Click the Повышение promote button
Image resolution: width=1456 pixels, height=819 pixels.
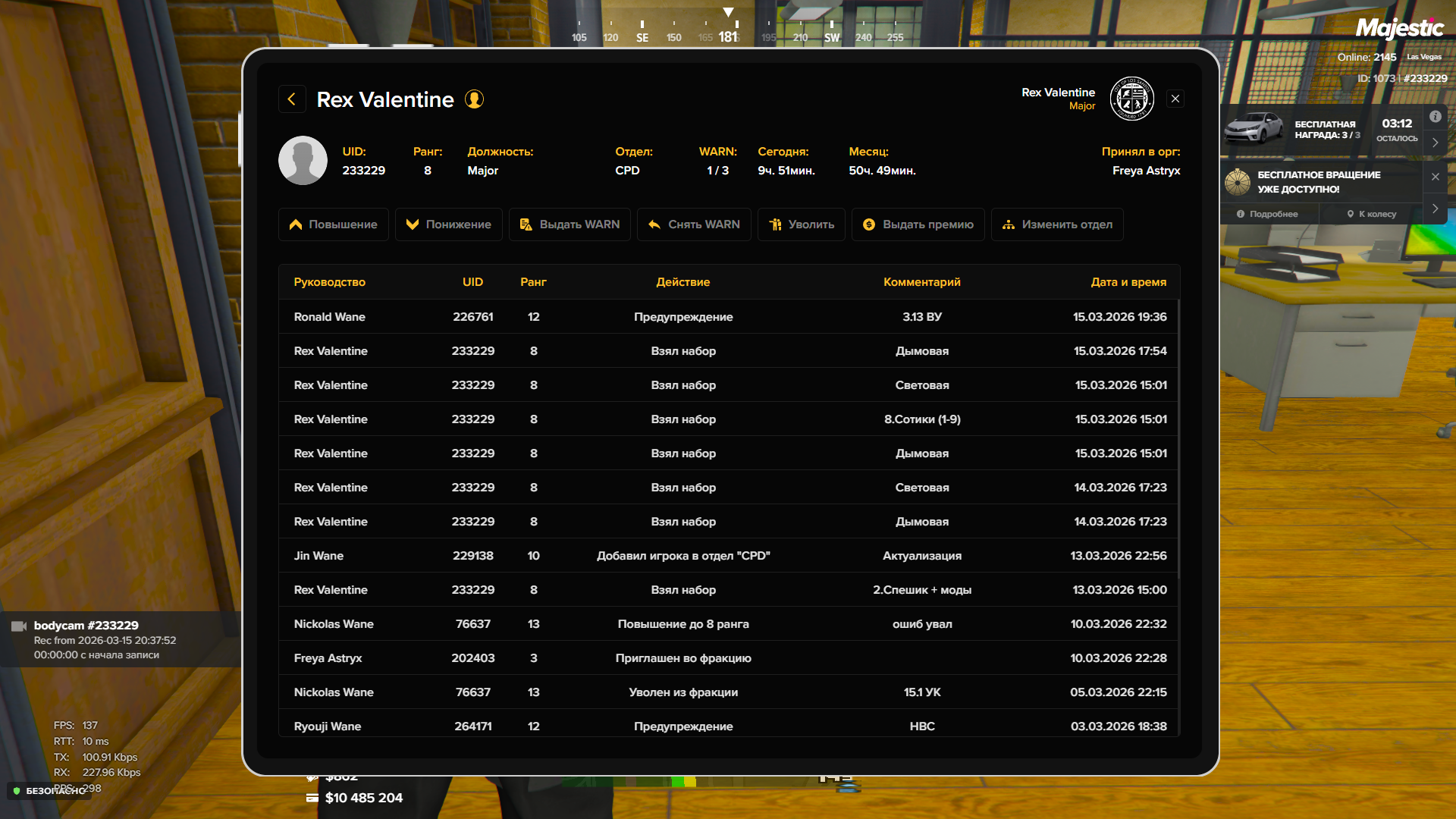(x=333, y=224)
